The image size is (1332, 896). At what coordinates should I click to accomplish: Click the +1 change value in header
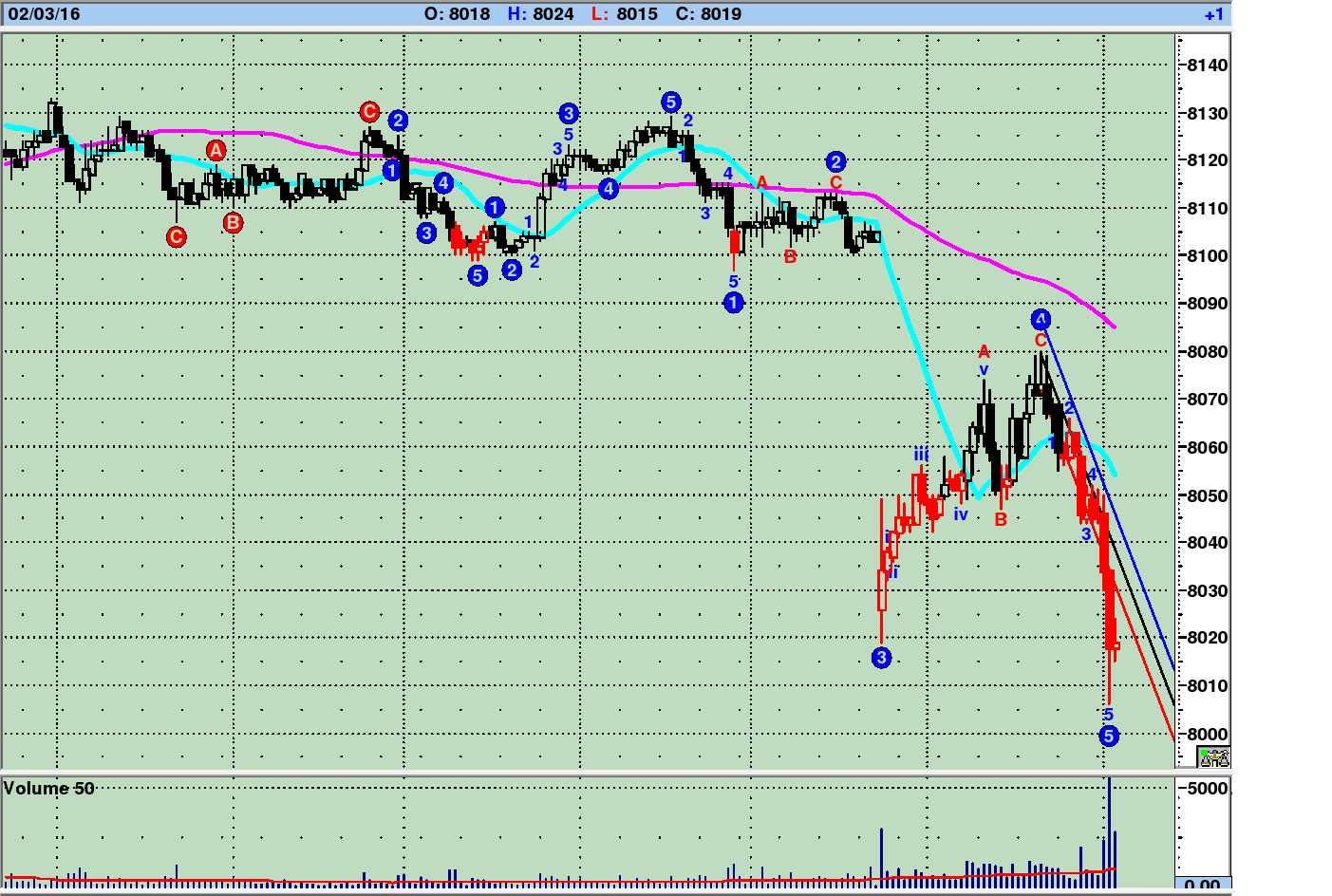[1213, 14]
